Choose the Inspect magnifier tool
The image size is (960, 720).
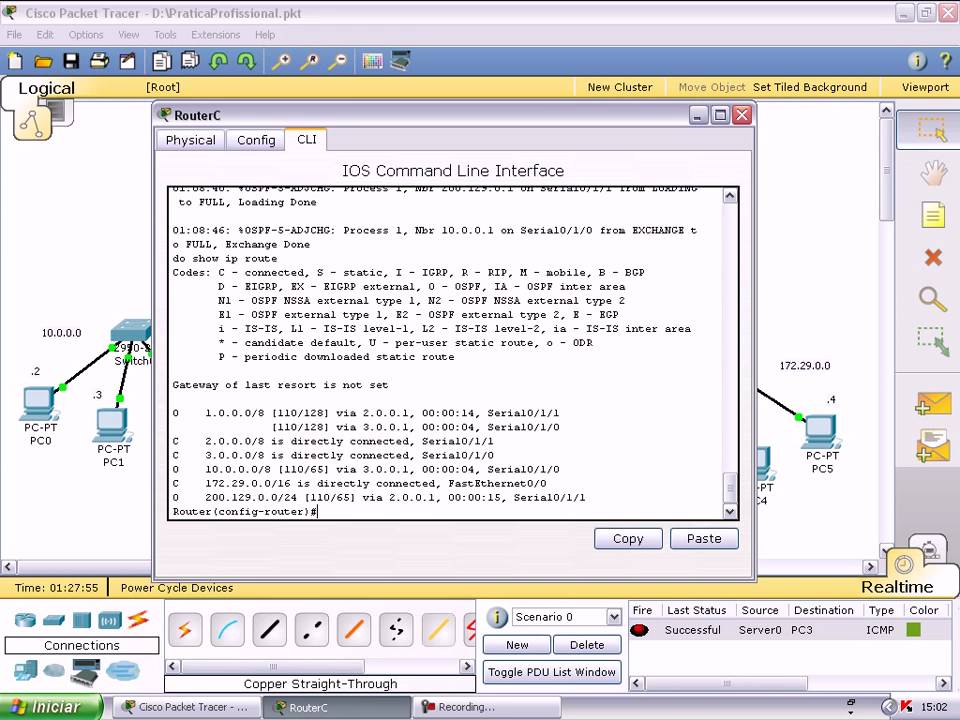[933, 299]
